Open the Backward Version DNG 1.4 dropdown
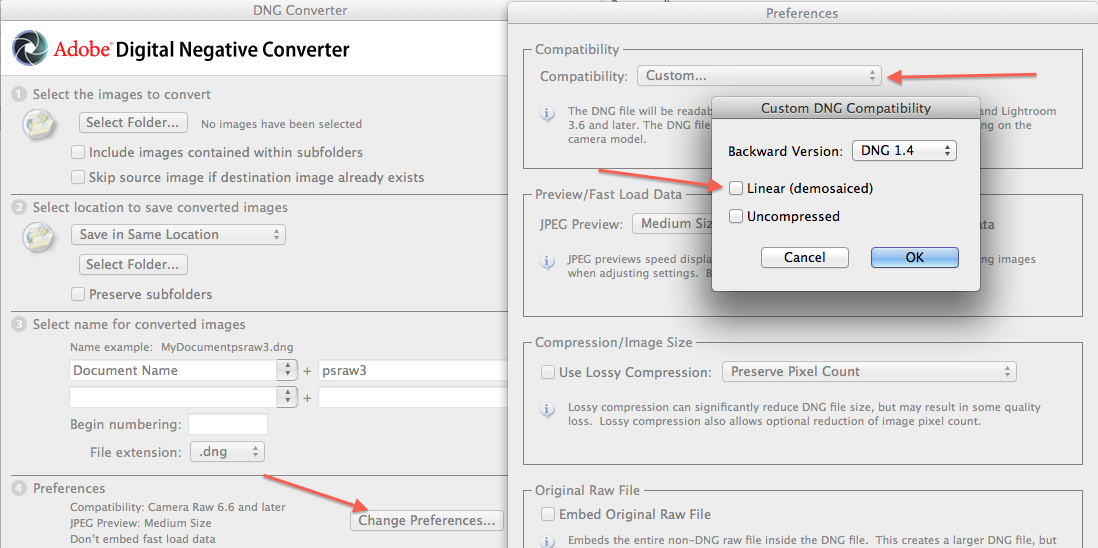Screen dimensions: 1098x548 (x=904, y=150)
